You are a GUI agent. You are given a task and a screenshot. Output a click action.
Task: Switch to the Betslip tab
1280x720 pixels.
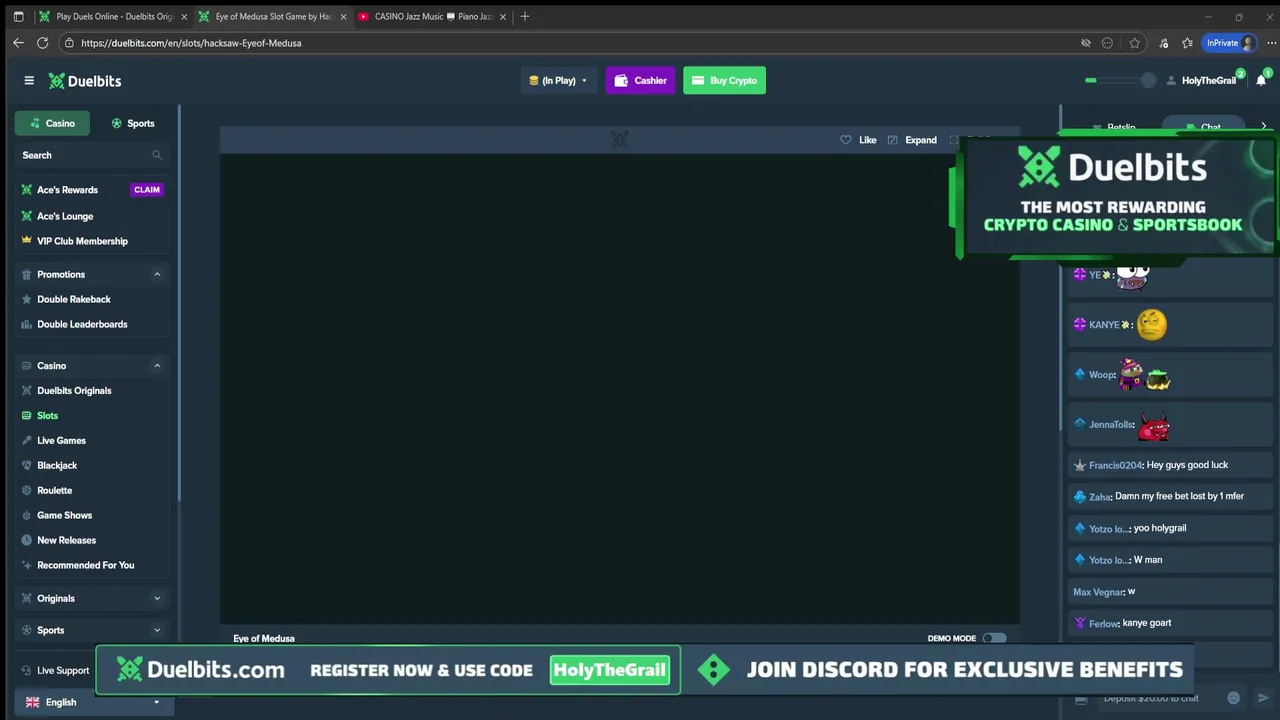click(1114, 127)
